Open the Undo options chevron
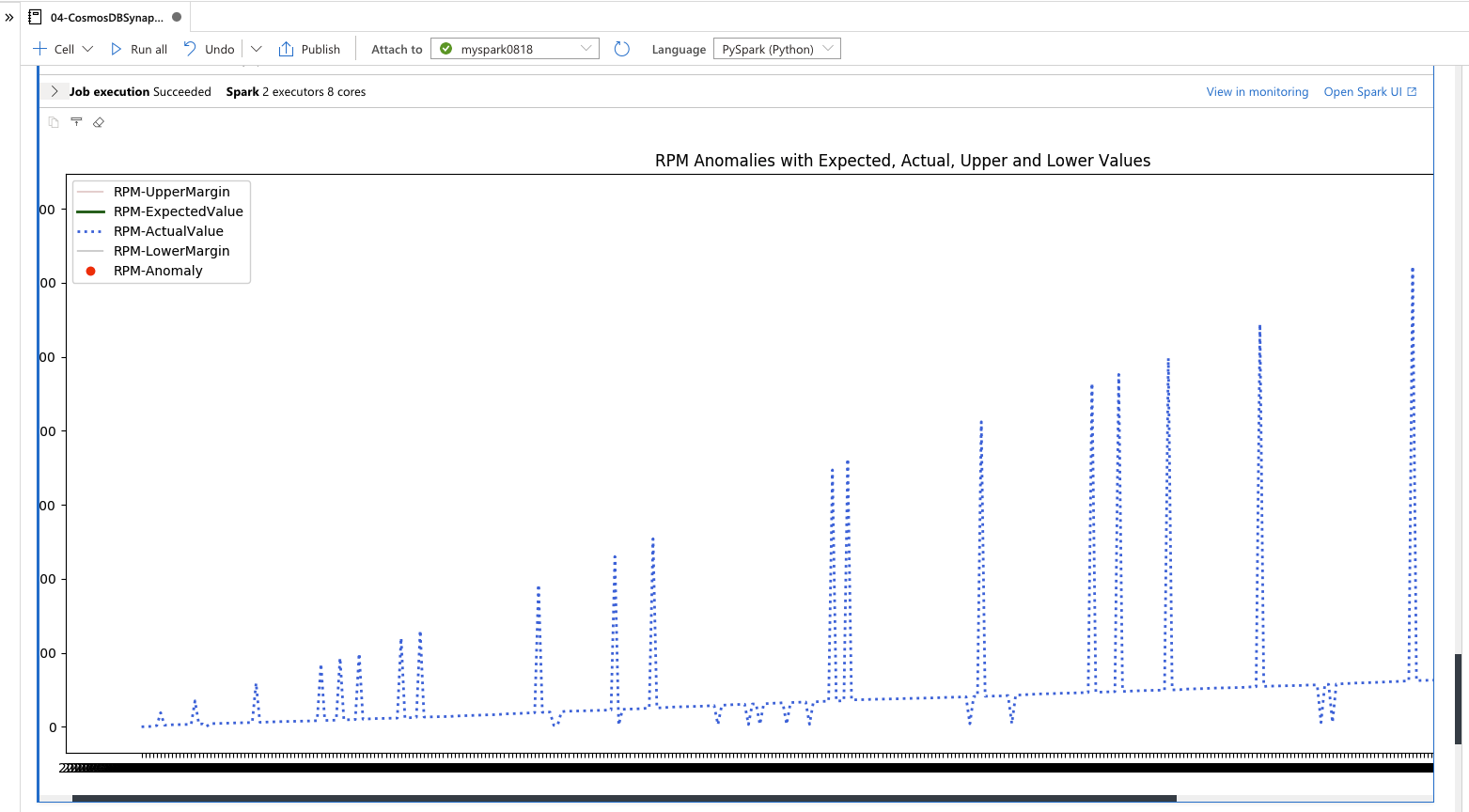 click(256, 49)
